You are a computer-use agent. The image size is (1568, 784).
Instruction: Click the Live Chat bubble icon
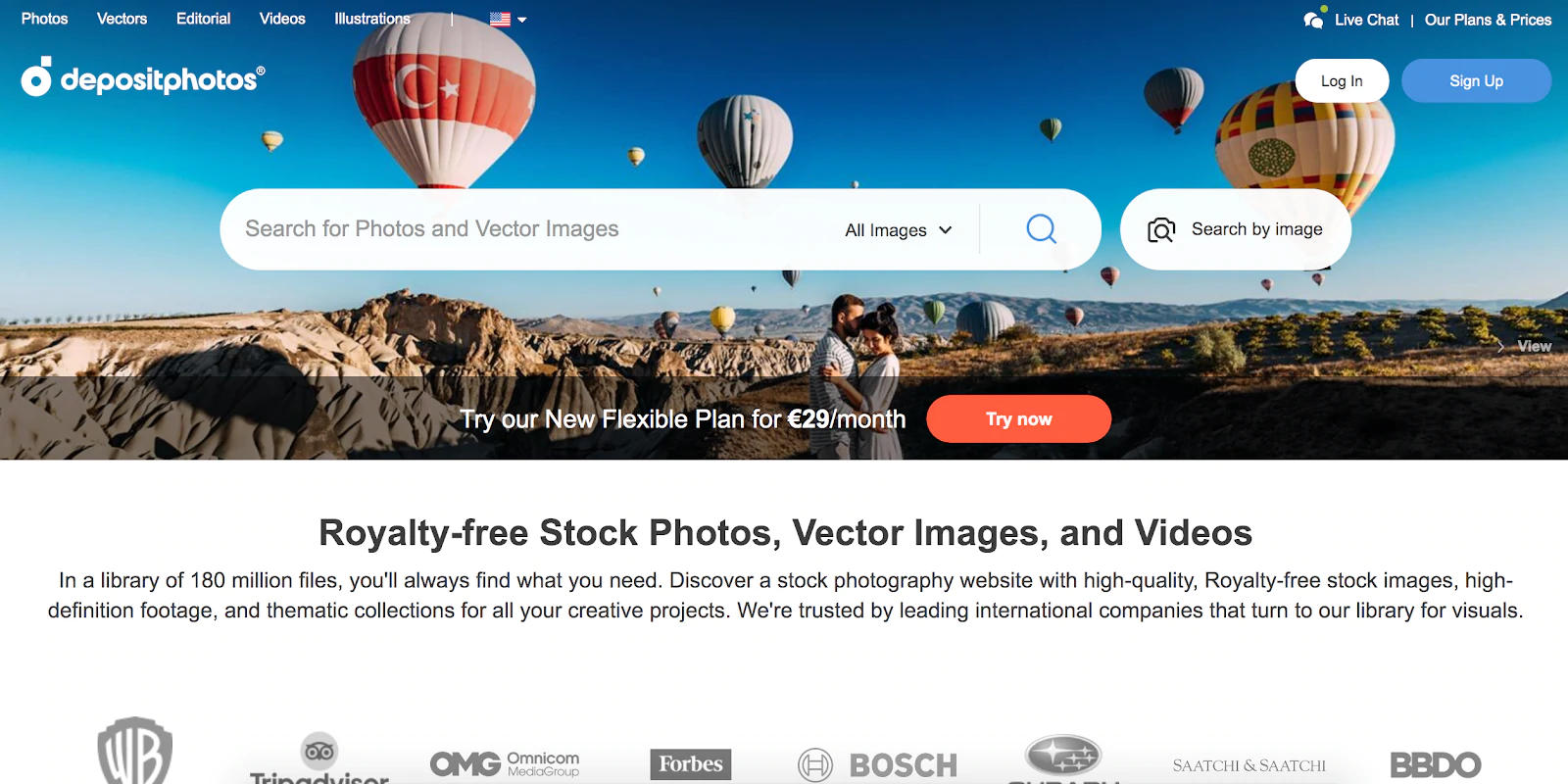(x=1314, y=20)
